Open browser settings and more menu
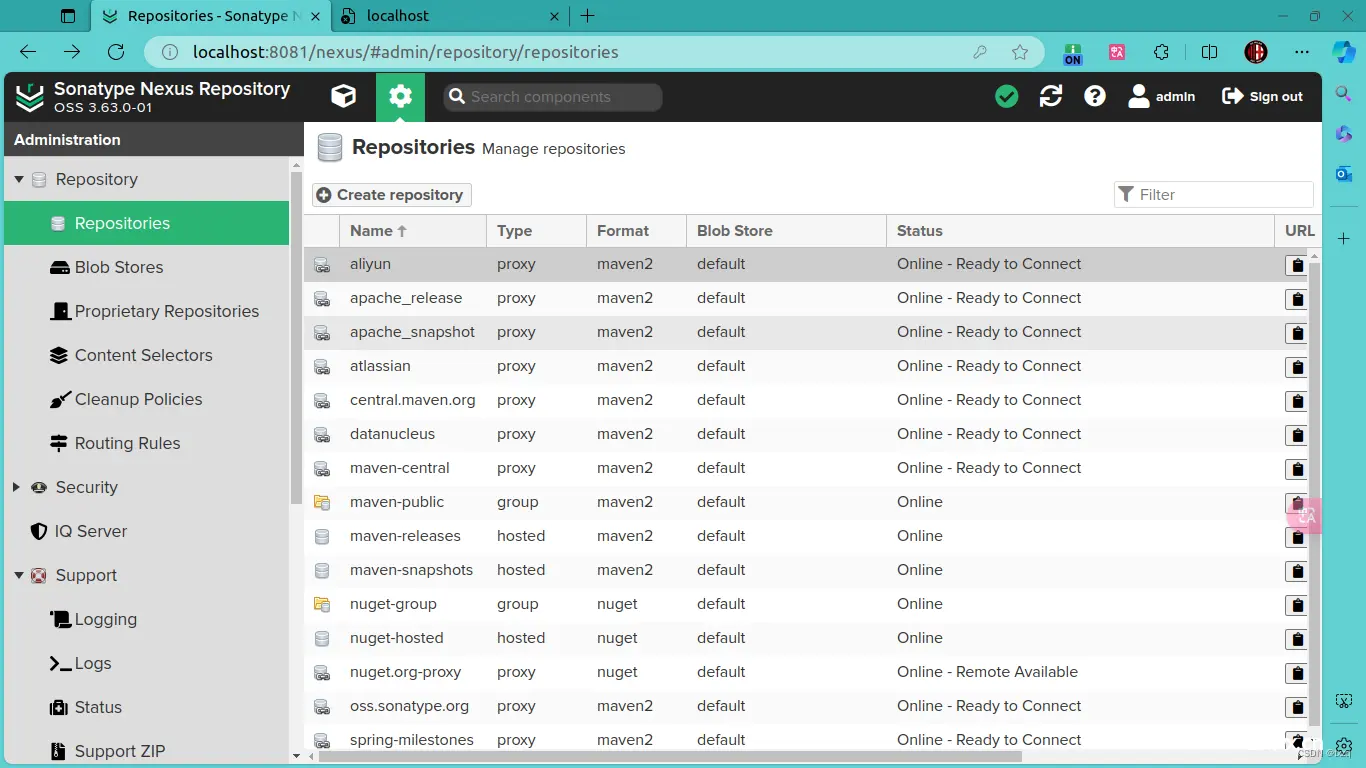 point(1301,52)
